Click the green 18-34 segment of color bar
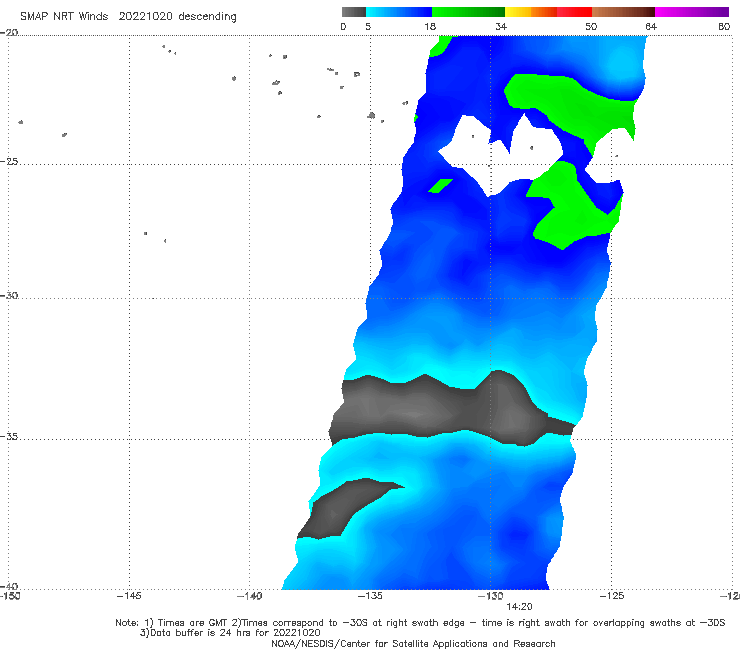This screenshot has width=740, height=650. [x=468, y=12]
